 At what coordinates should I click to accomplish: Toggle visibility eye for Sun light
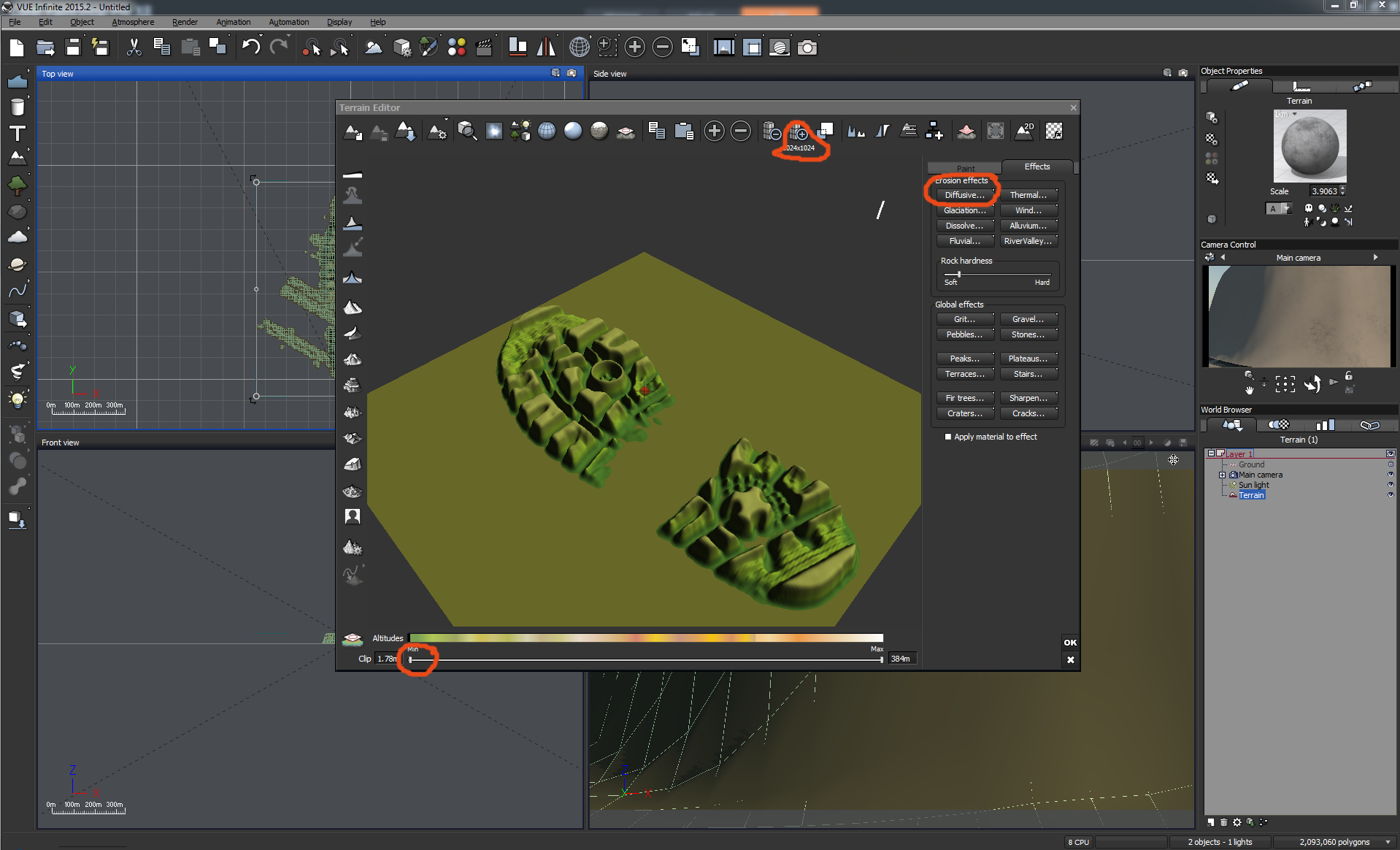1391,485
